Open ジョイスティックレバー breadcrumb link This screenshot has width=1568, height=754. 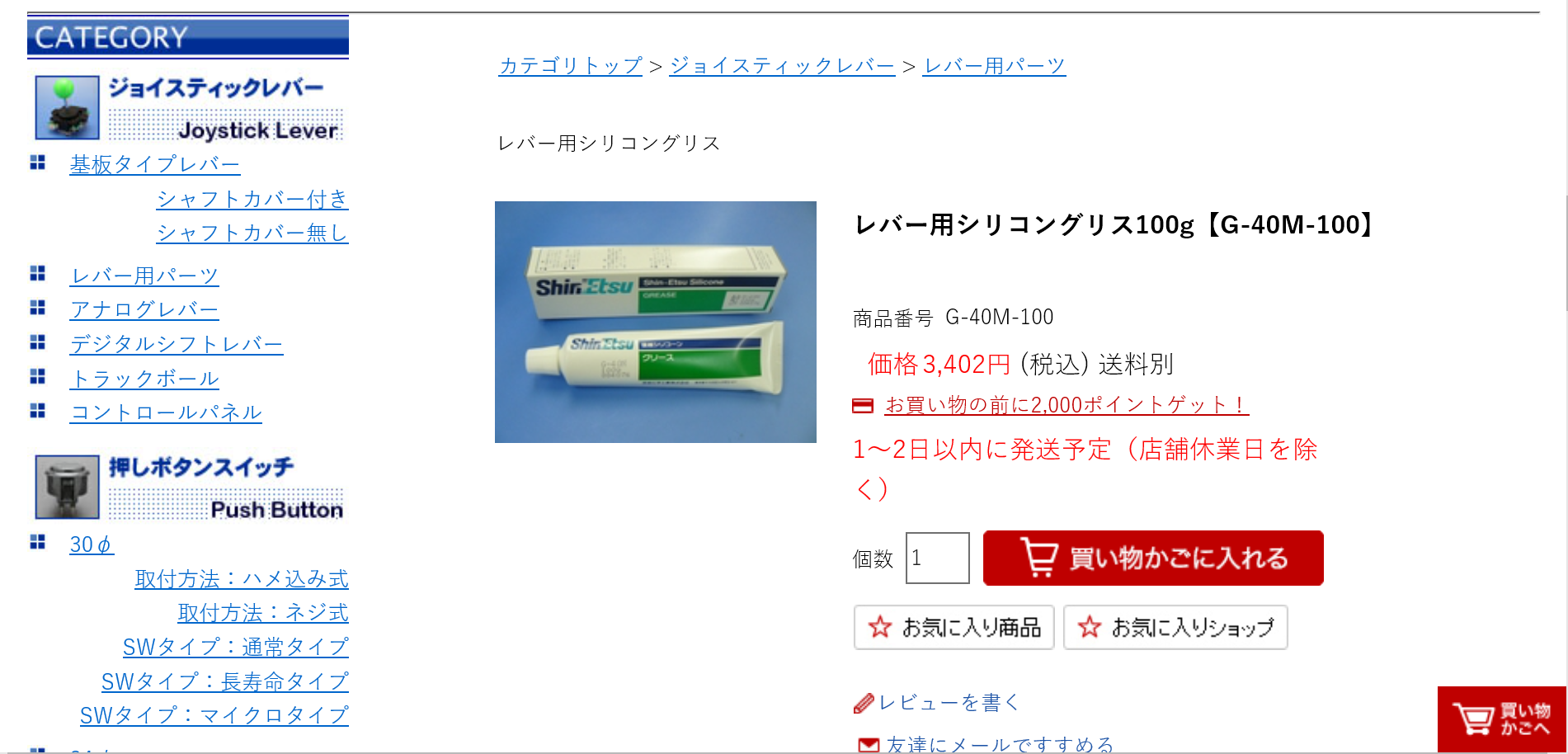pyautogui.click(x=783, y=66)
